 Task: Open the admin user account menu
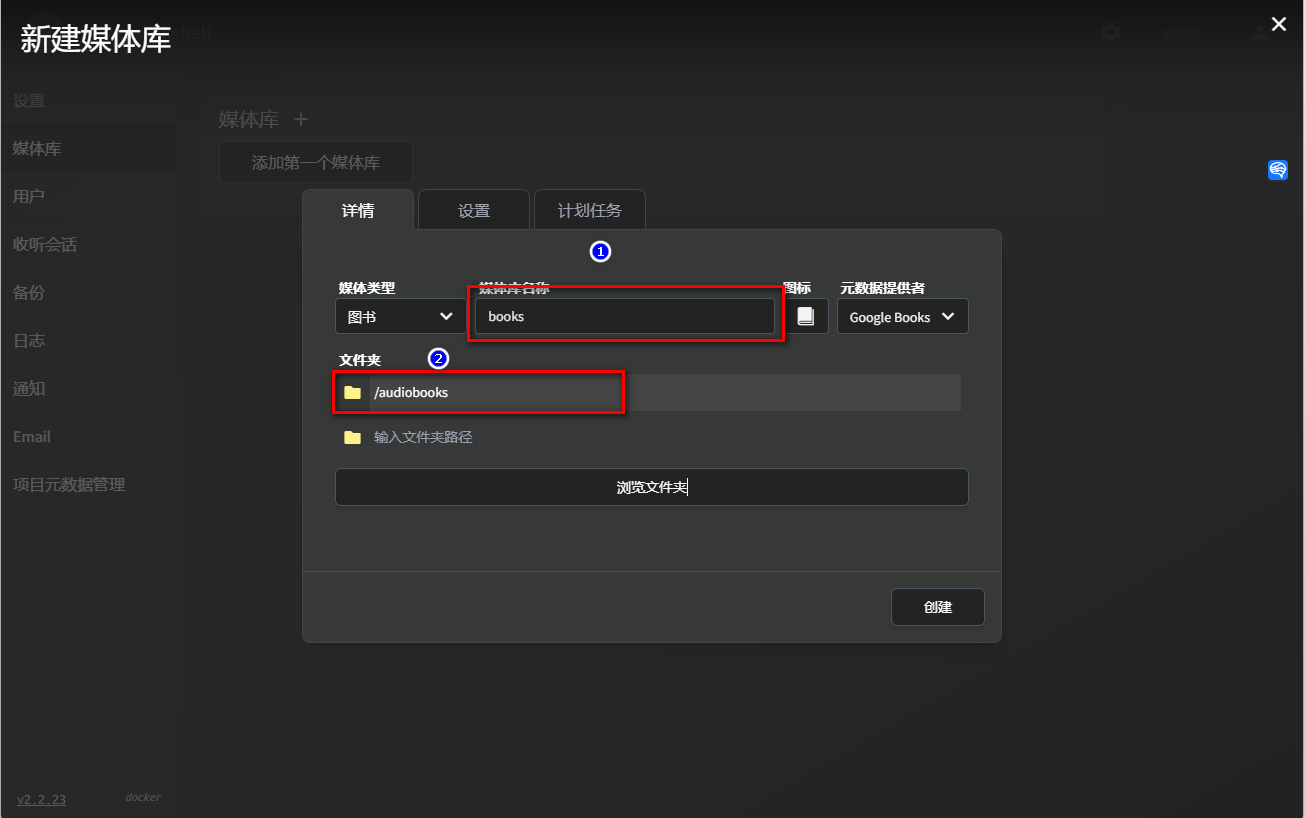(1183, 33)
